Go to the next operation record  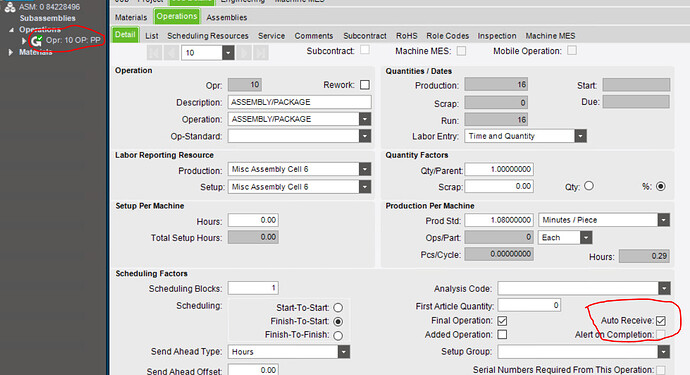click(244, 53)
